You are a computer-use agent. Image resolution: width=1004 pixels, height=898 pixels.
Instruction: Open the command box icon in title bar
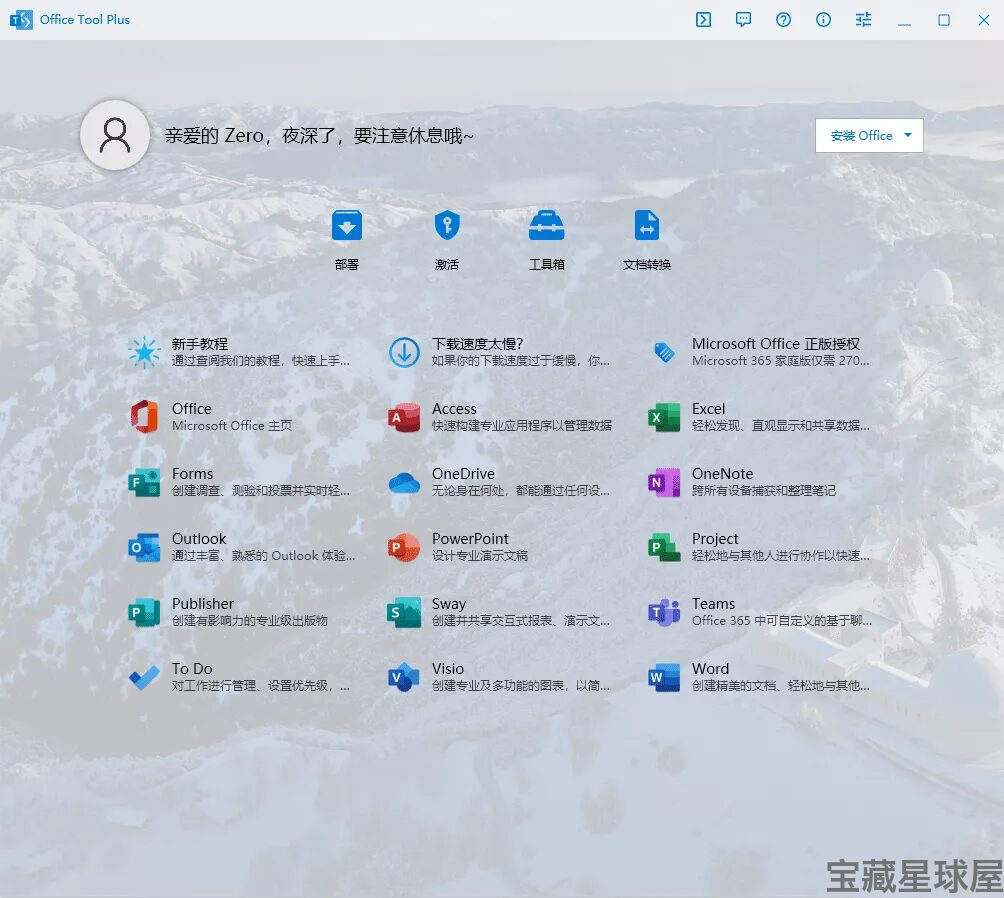coord(703,20)
